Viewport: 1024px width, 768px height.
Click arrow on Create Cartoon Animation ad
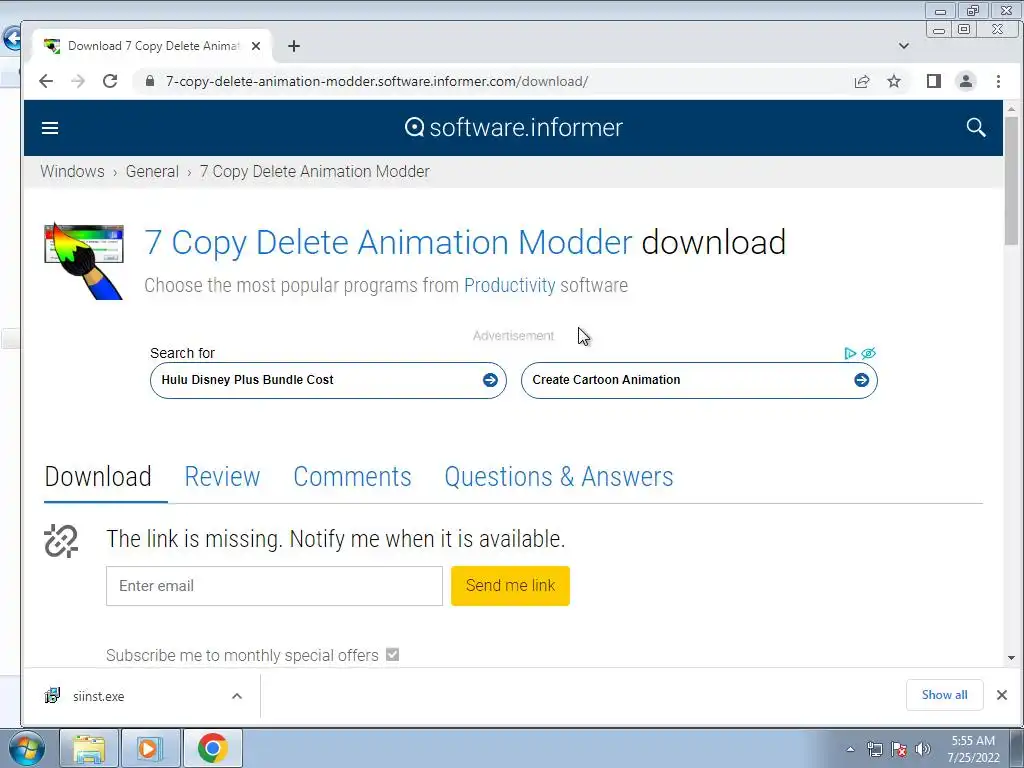click(861, 380)
